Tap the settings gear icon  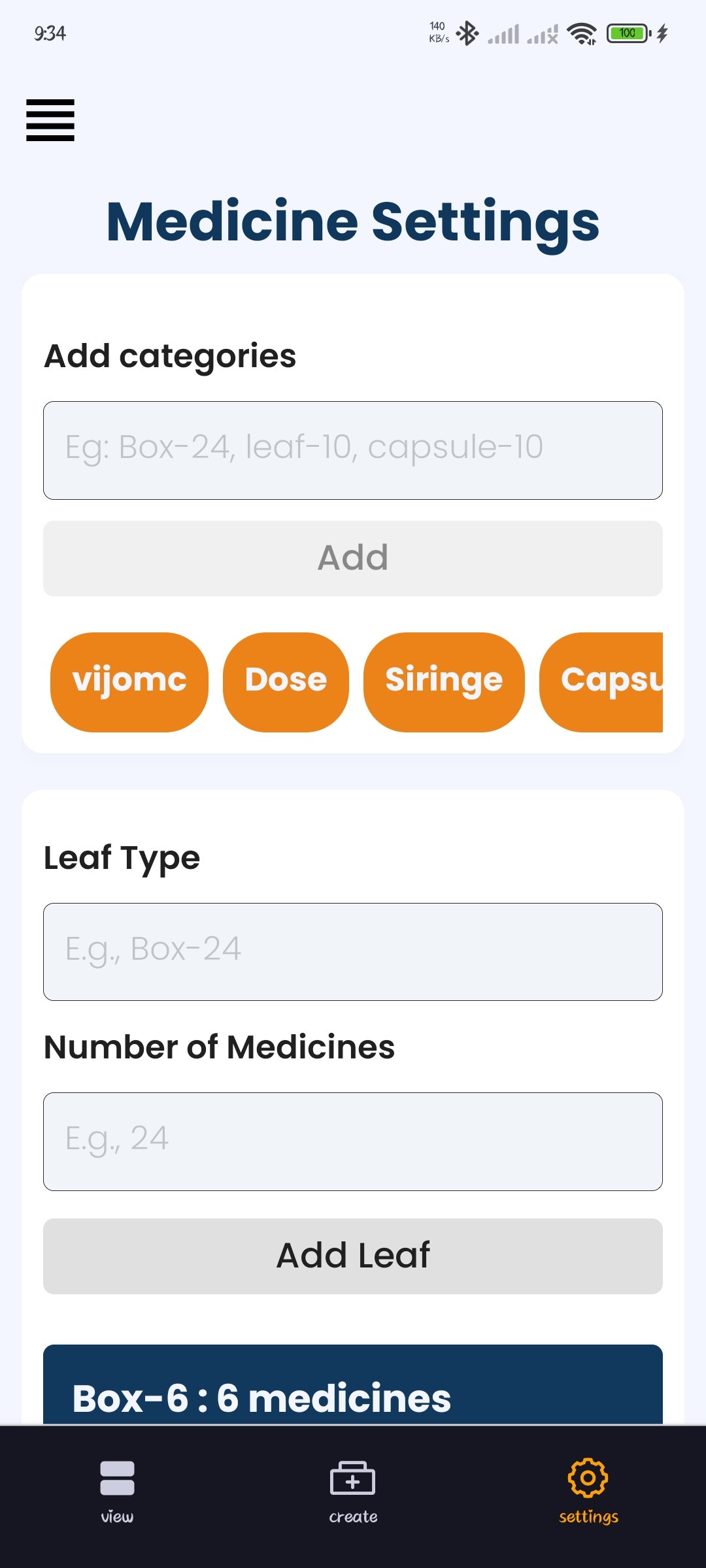[588, 1477]
